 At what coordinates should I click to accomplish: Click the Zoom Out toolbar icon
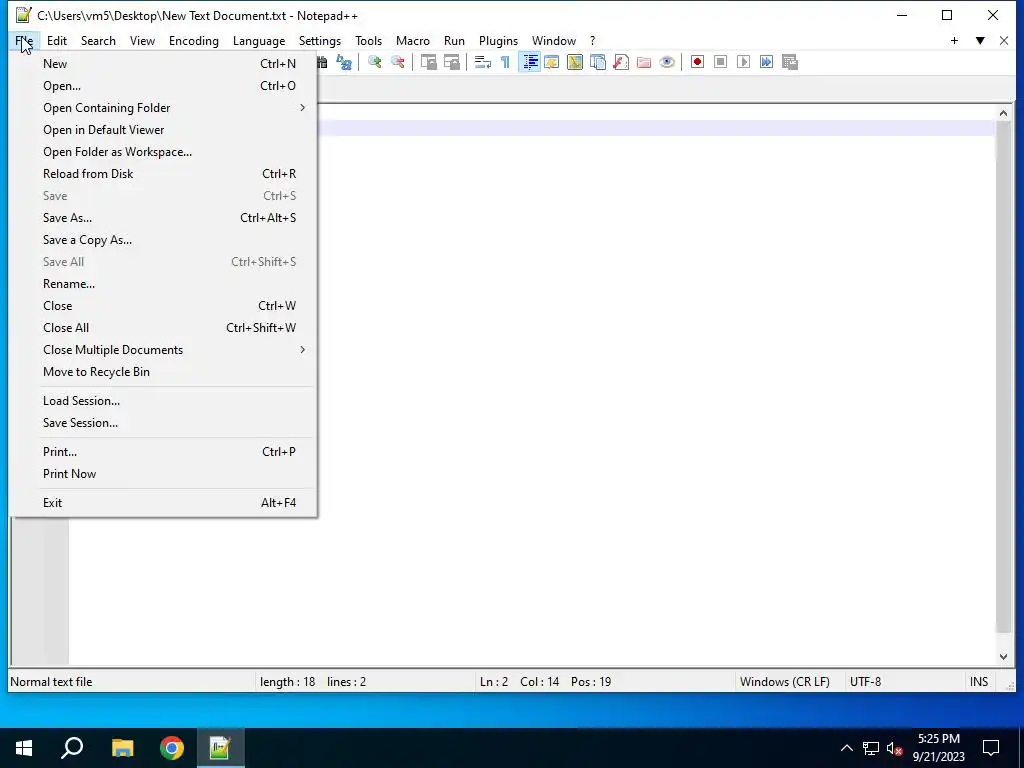pyautogui.click(x=398, y=62)
